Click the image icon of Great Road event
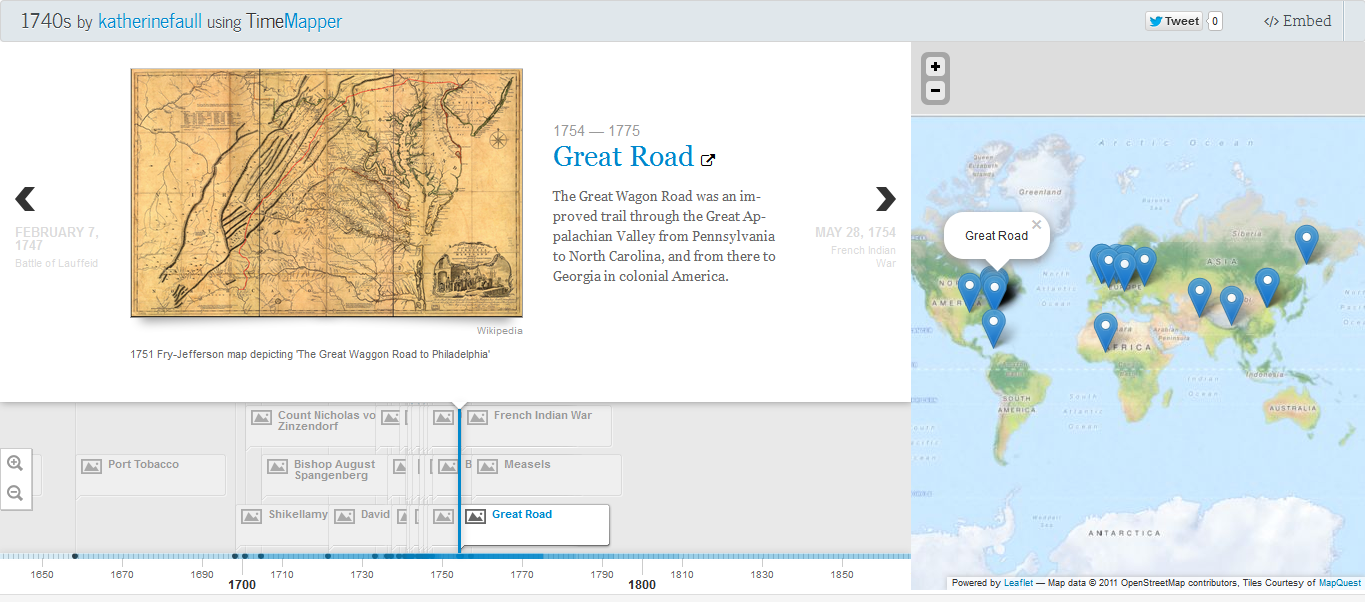This screenshot has height=602, width=1365. click(475, 516)
